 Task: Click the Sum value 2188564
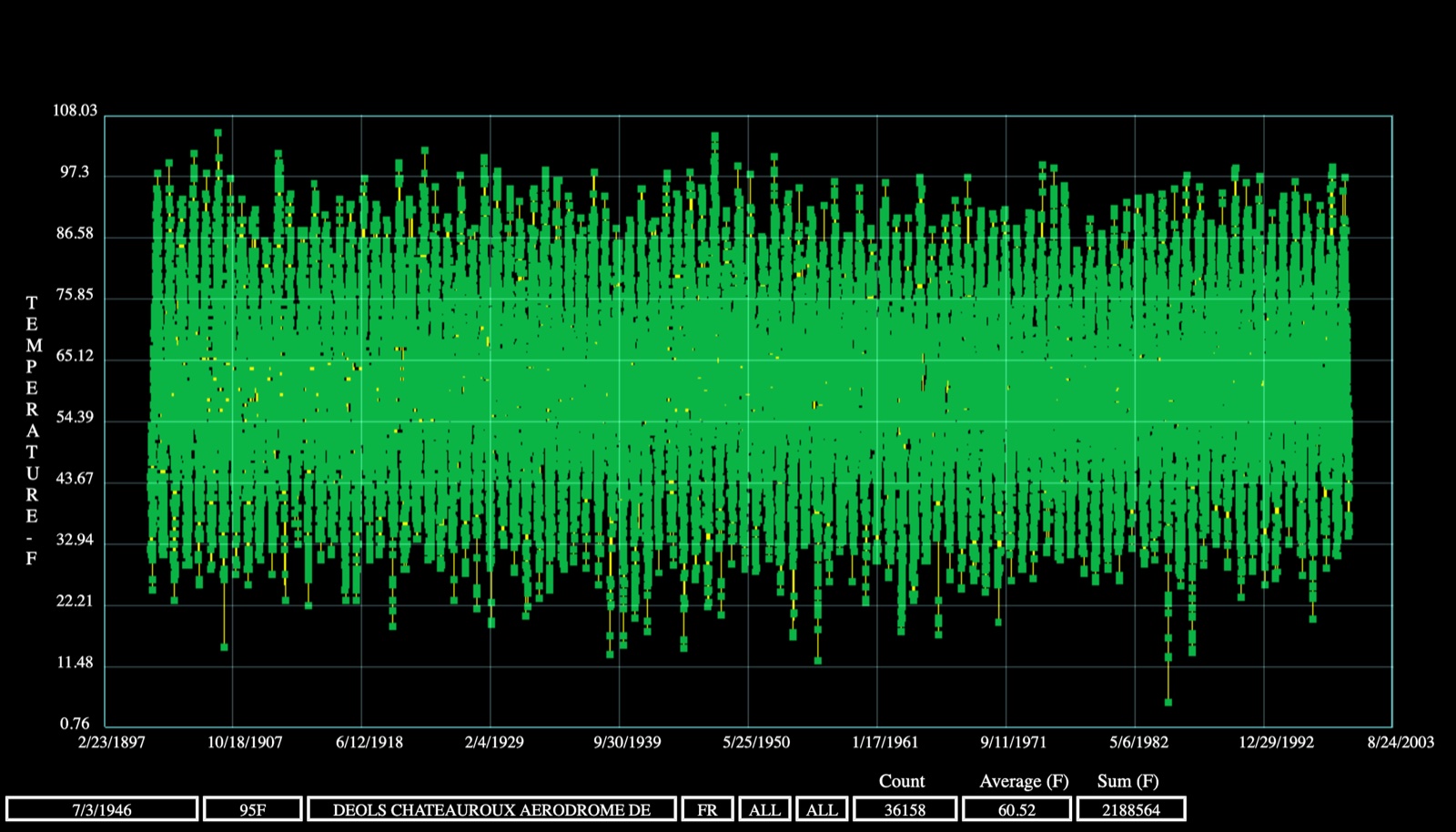1131,809
